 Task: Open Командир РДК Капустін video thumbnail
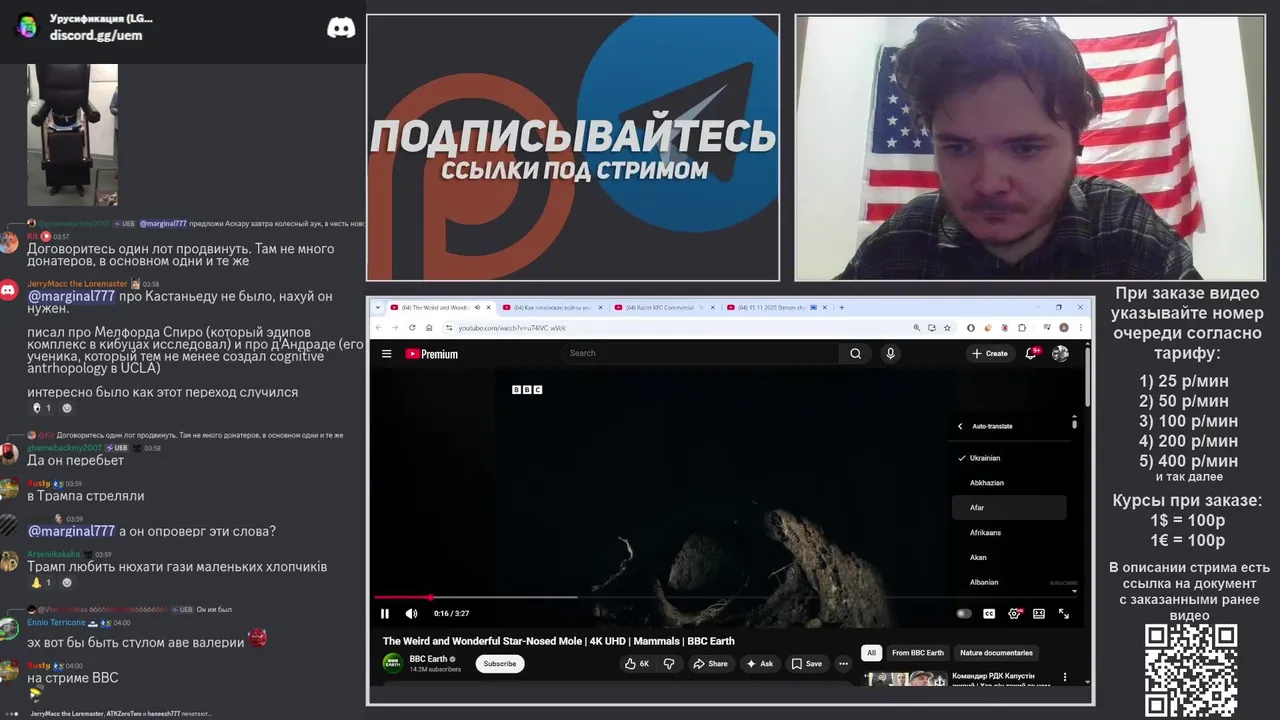coord(905,678)
